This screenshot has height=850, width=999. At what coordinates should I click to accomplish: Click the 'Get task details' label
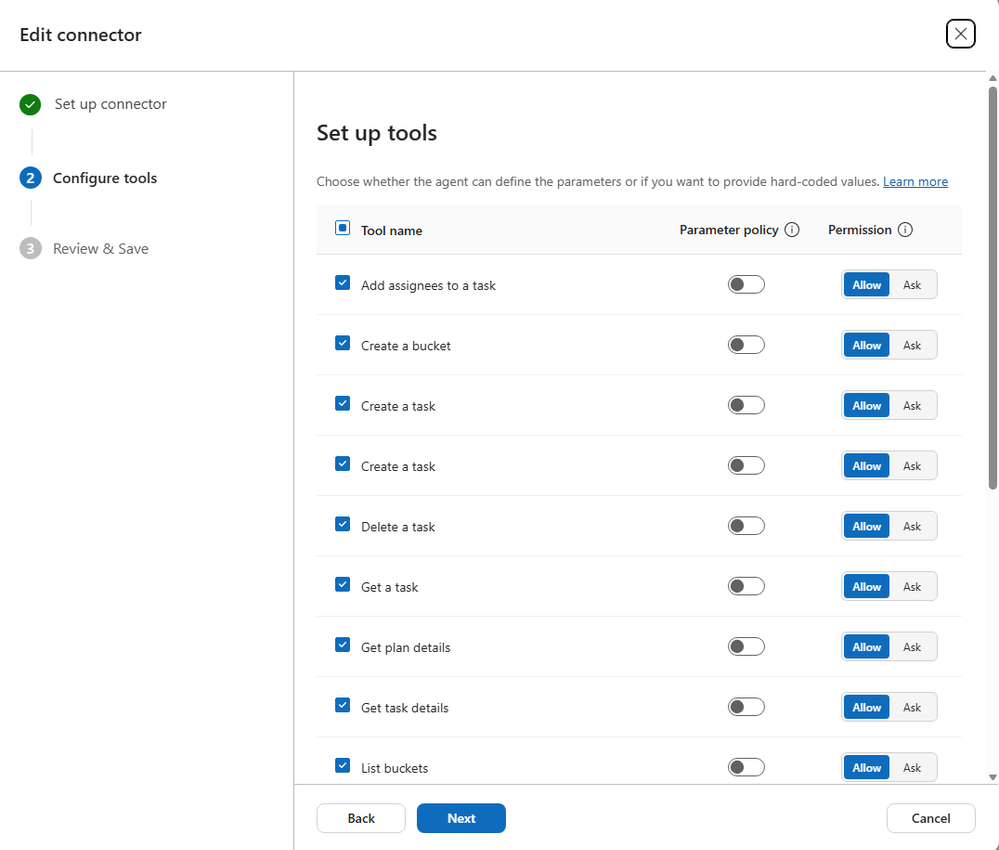[405, 708]
